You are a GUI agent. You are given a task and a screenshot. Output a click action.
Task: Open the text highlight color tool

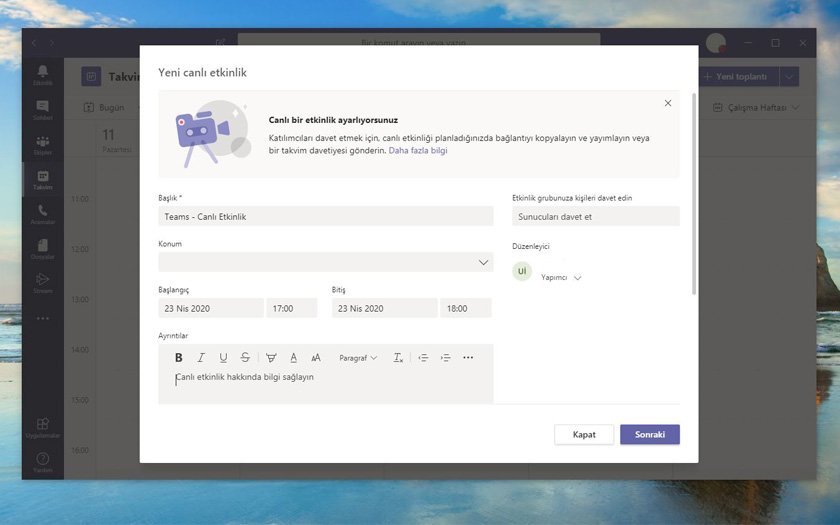coord(271,358)
